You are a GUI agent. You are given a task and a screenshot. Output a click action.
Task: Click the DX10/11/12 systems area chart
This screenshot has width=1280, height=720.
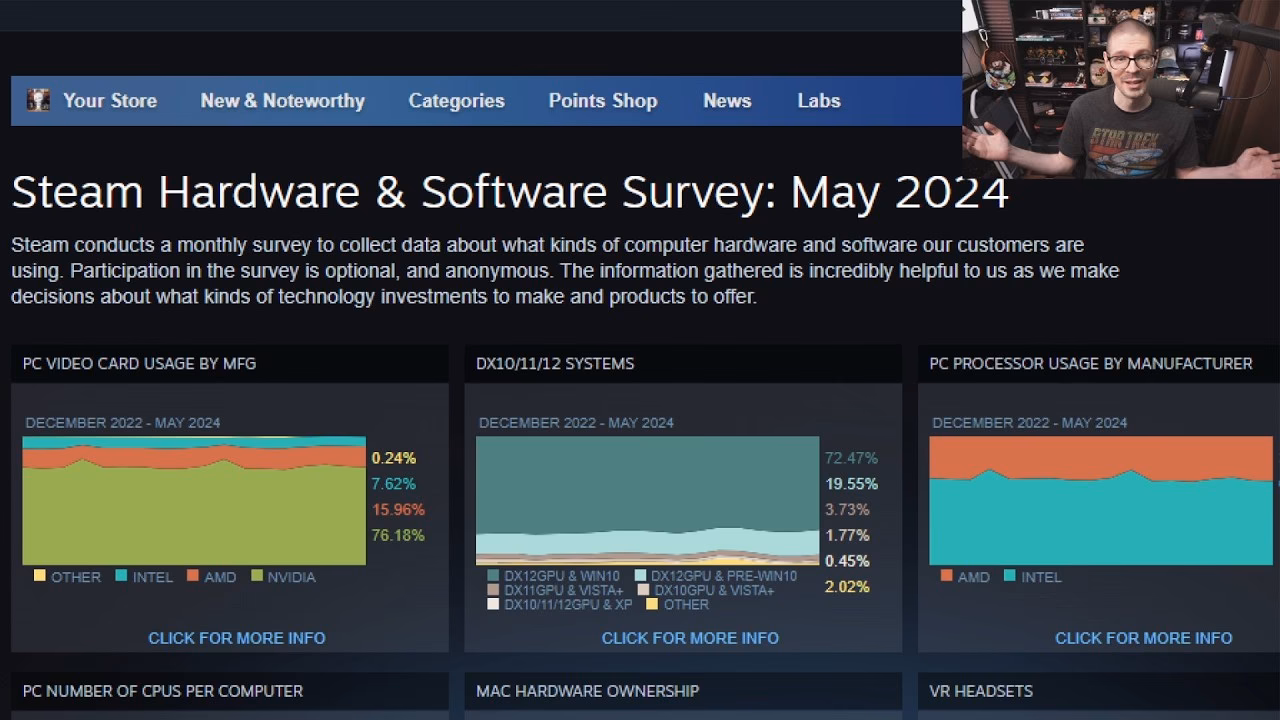647,500
